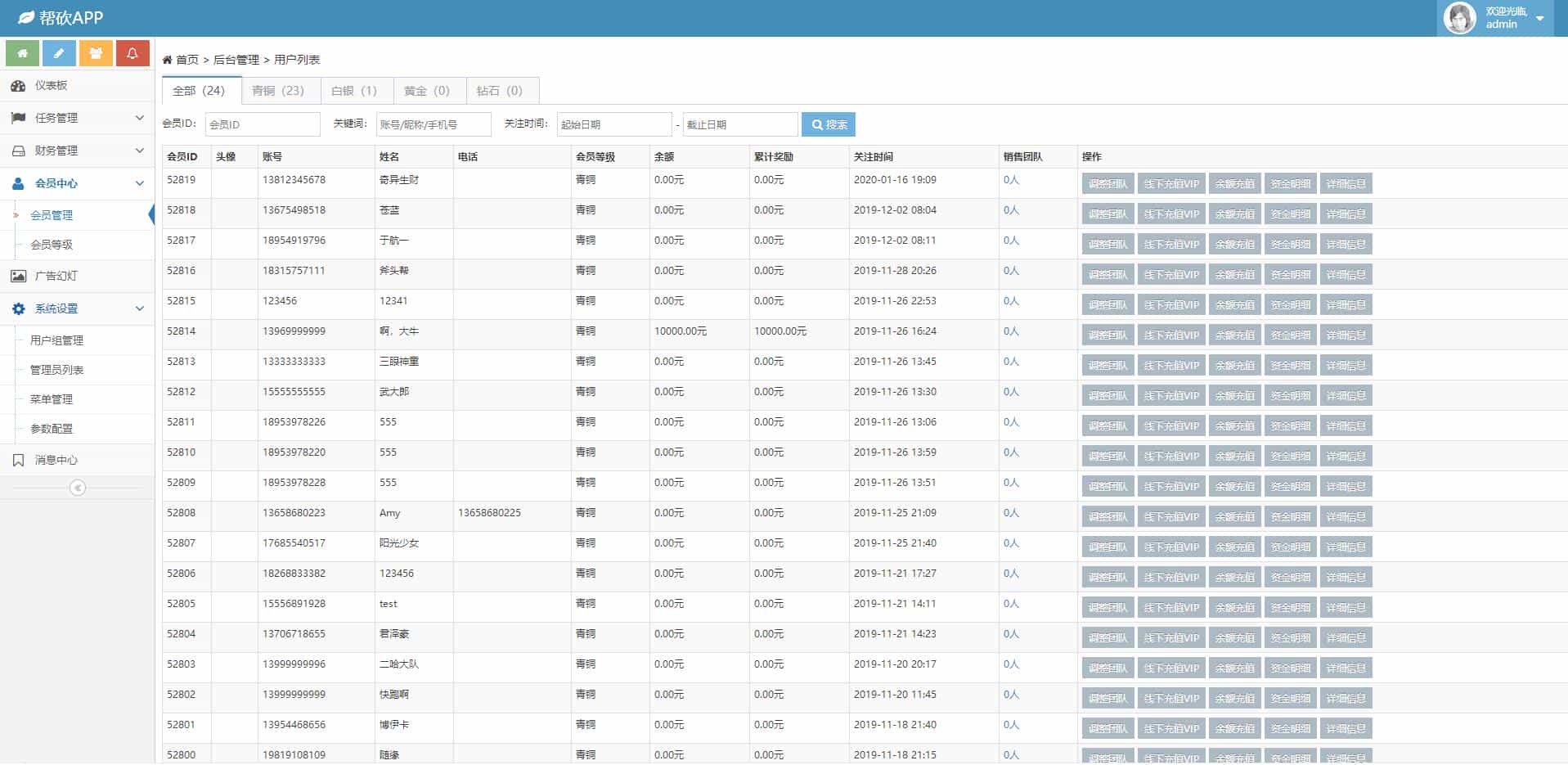Click 详细信息 for member 52819

(1346, 183)
